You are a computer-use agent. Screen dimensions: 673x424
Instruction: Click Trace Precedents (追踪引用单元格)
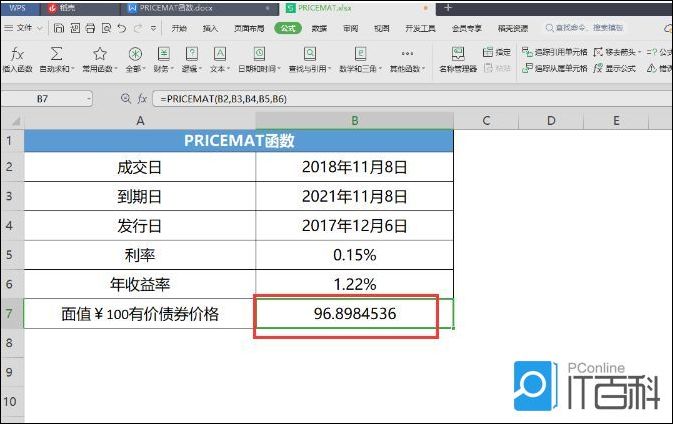pos(555,52)
